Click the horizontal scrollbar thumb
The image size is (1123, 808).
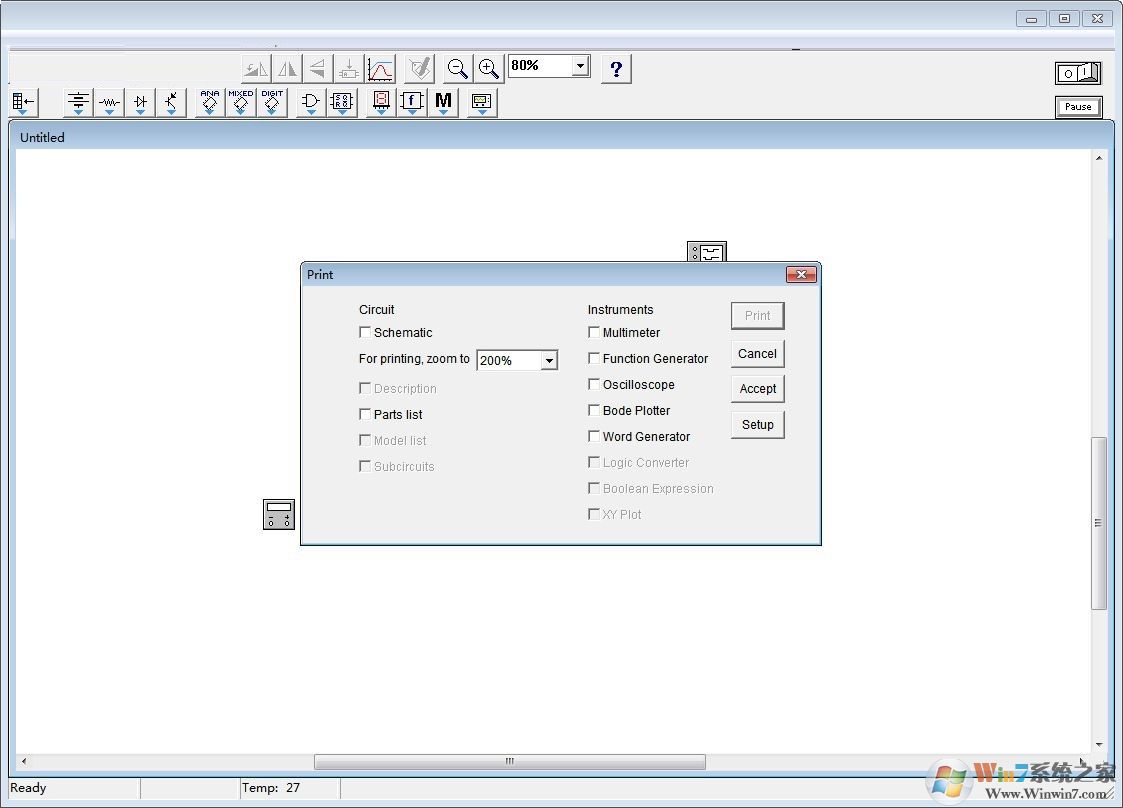(x=509, y=762)
